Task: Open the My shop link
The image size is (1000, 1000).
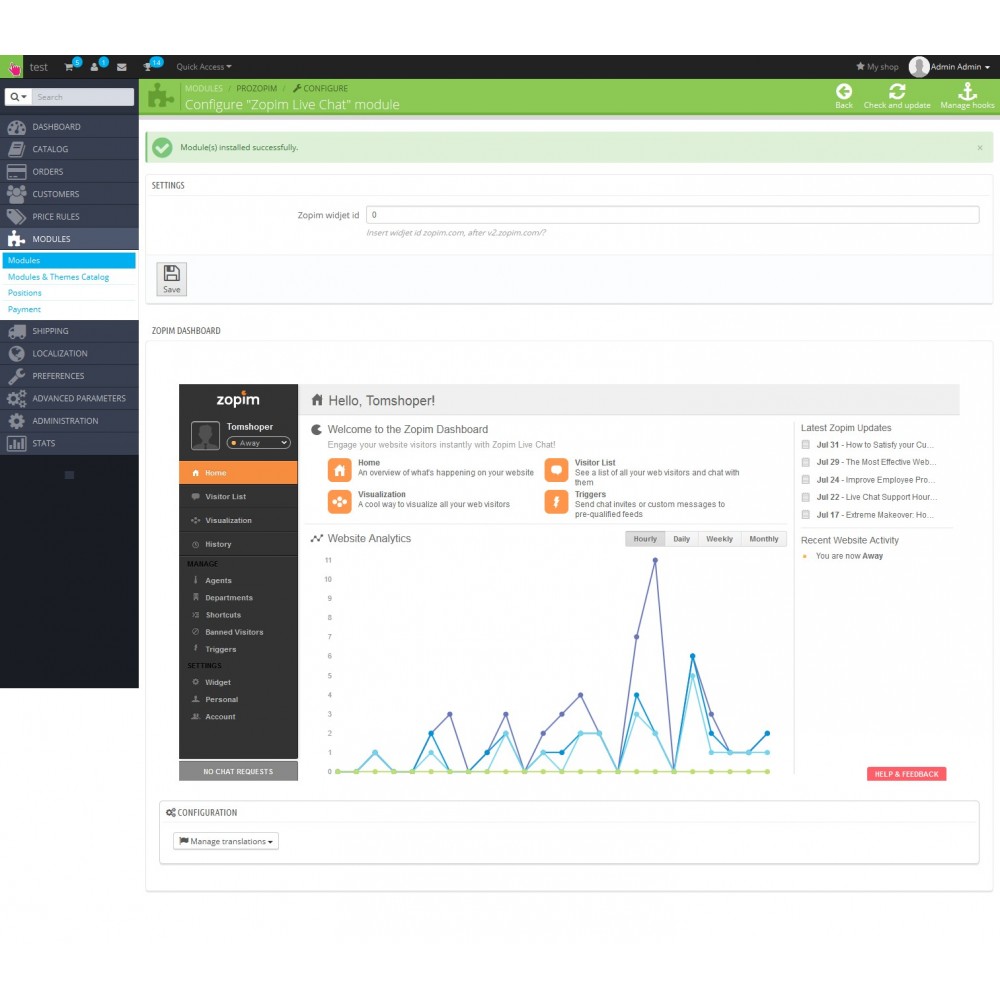Action: [x=877, y=67]
